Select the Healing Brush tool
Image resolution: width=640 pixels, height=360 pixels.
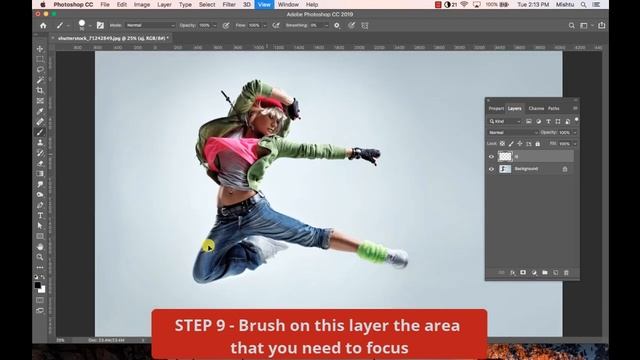(x=40, y=122)
